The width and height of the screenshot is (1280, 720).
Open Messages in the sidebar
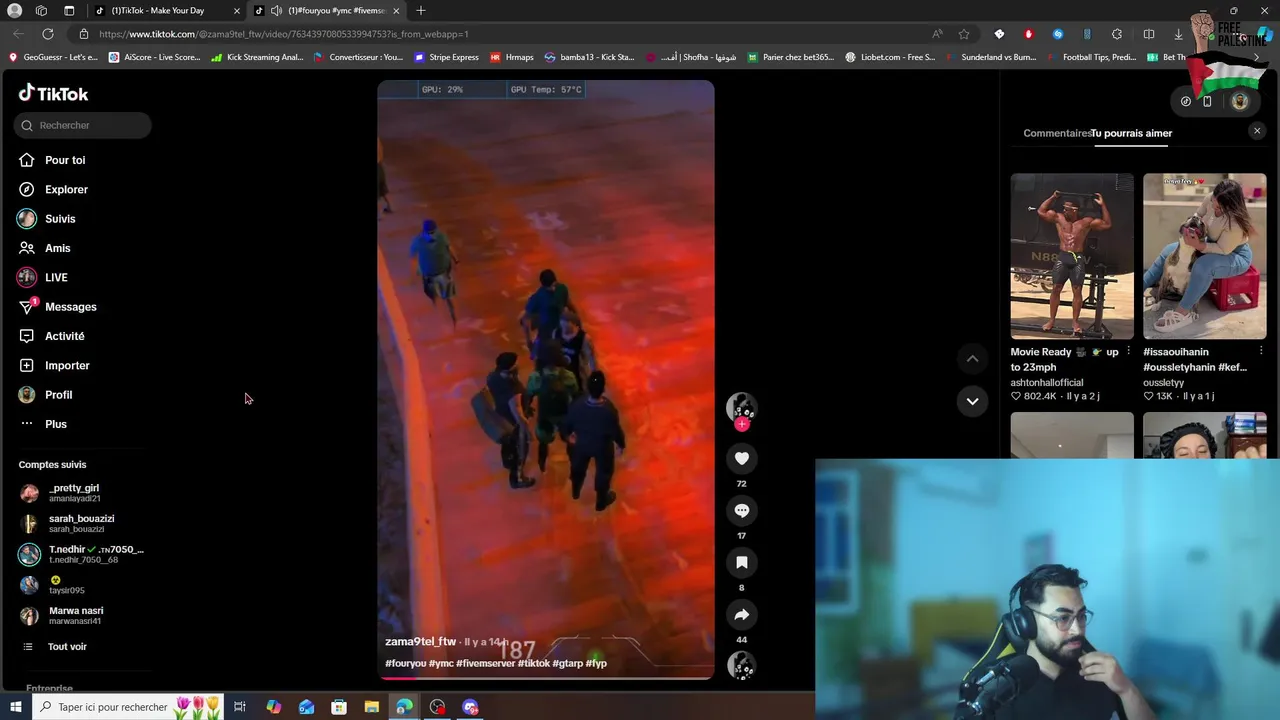tap(70, 307)
